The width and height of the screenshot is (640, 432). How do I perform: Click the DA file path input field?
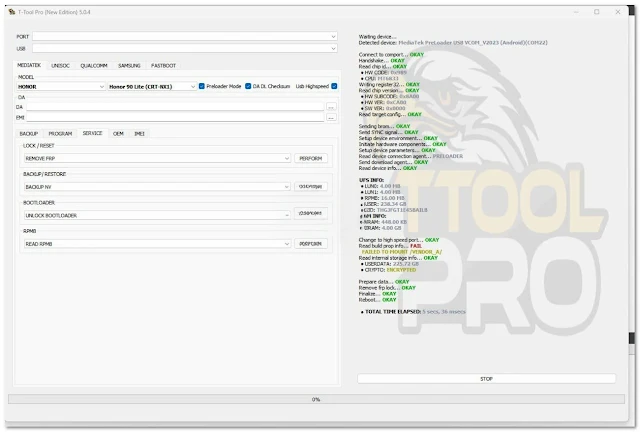coord(175,107)
